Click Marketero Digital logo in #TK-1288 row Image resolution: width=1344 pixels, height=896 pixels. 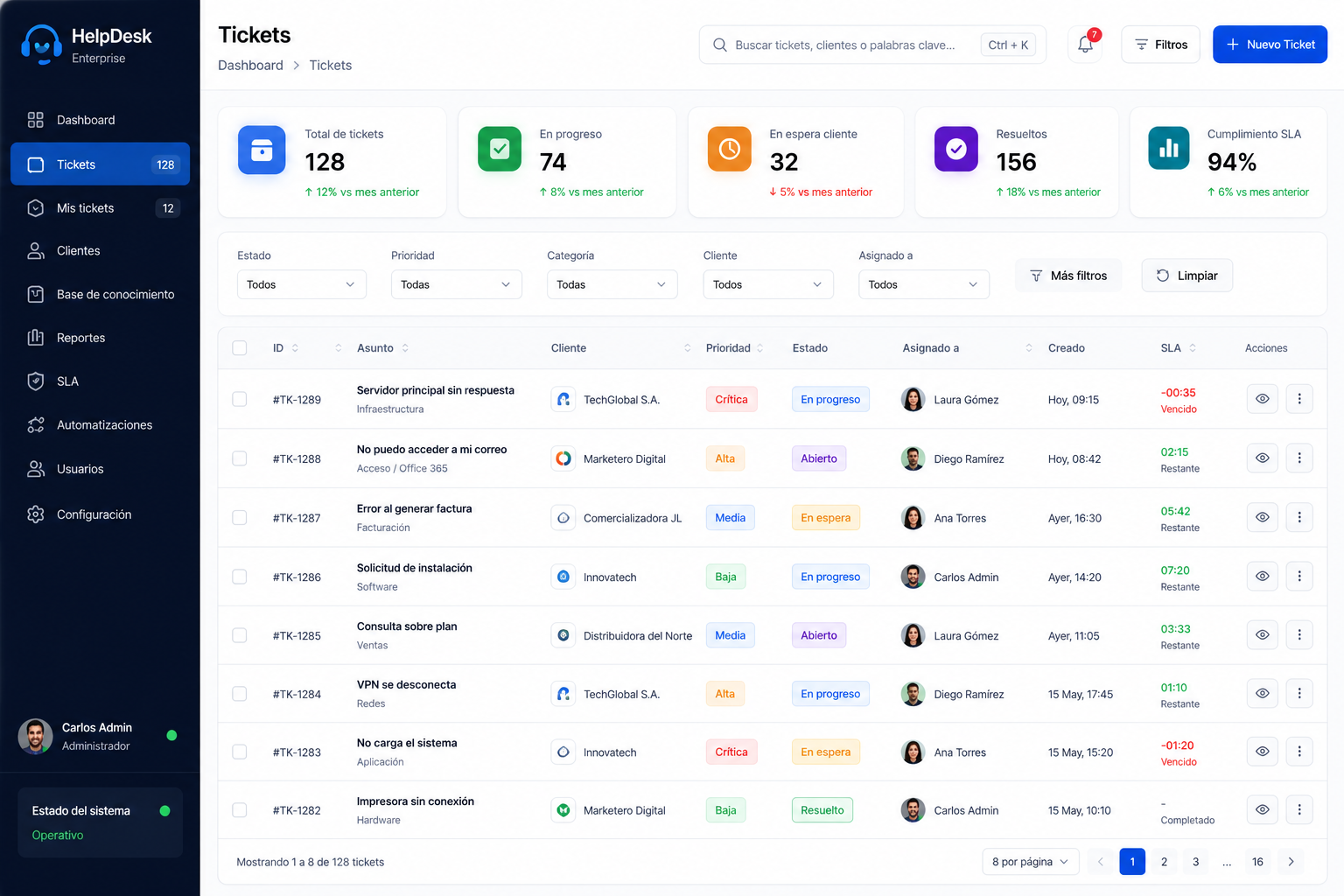(x=563, y=458)
